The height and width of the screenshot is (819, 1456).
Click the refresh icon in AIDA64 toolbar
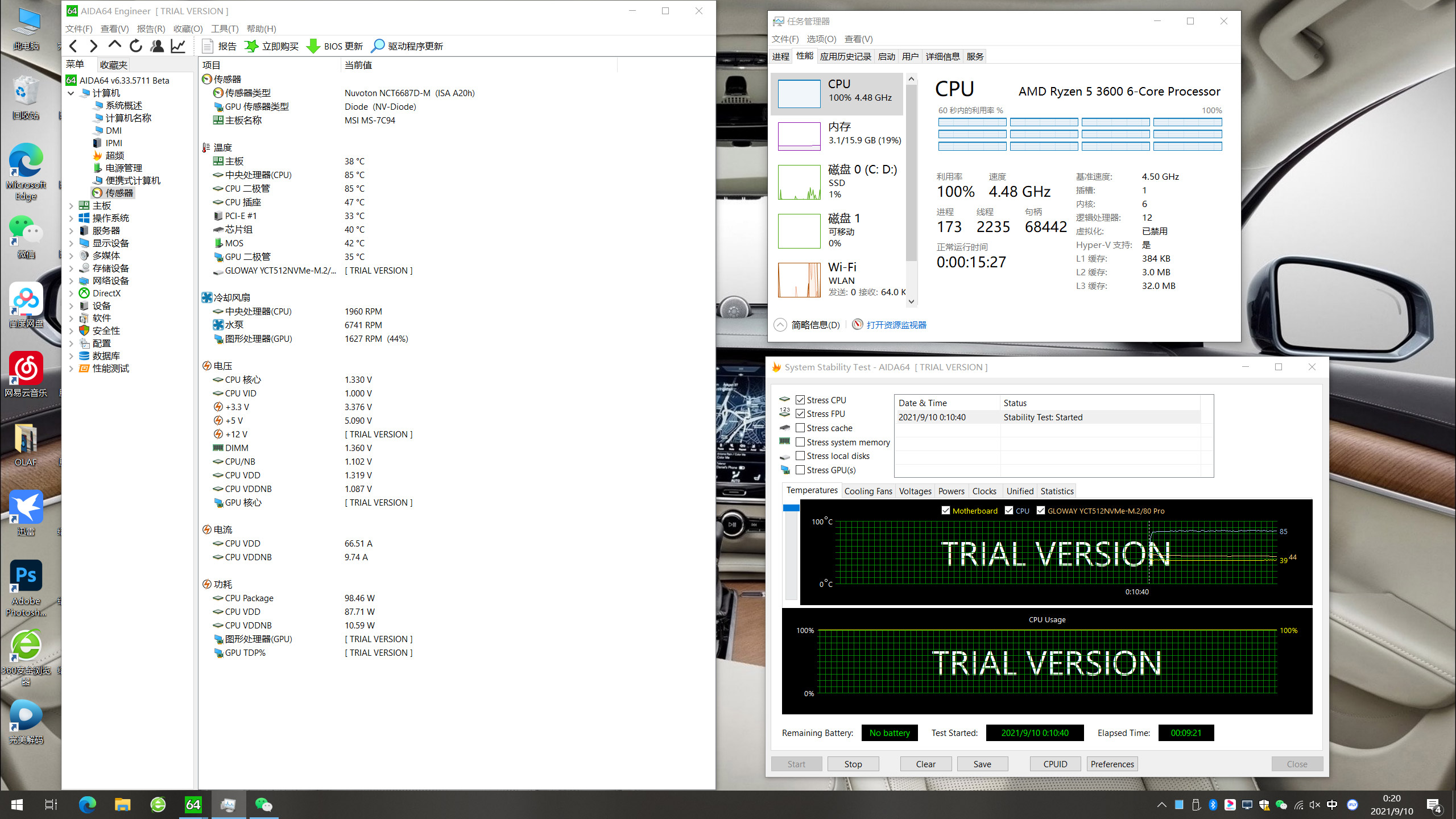pos(136,46)
